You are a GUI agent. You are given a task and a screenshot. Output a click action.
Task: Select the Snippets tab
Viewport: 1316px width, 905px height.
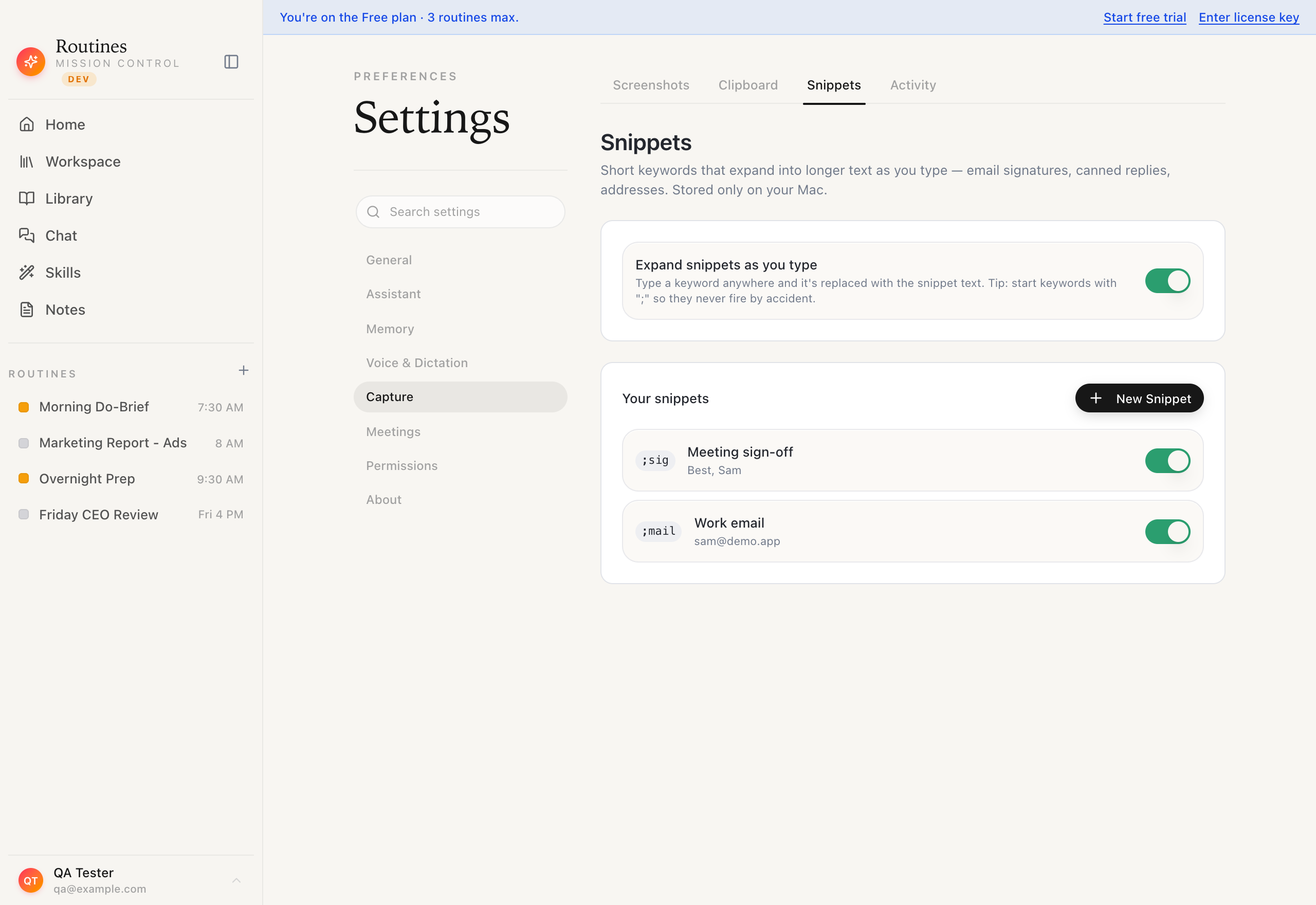[834, 85]
